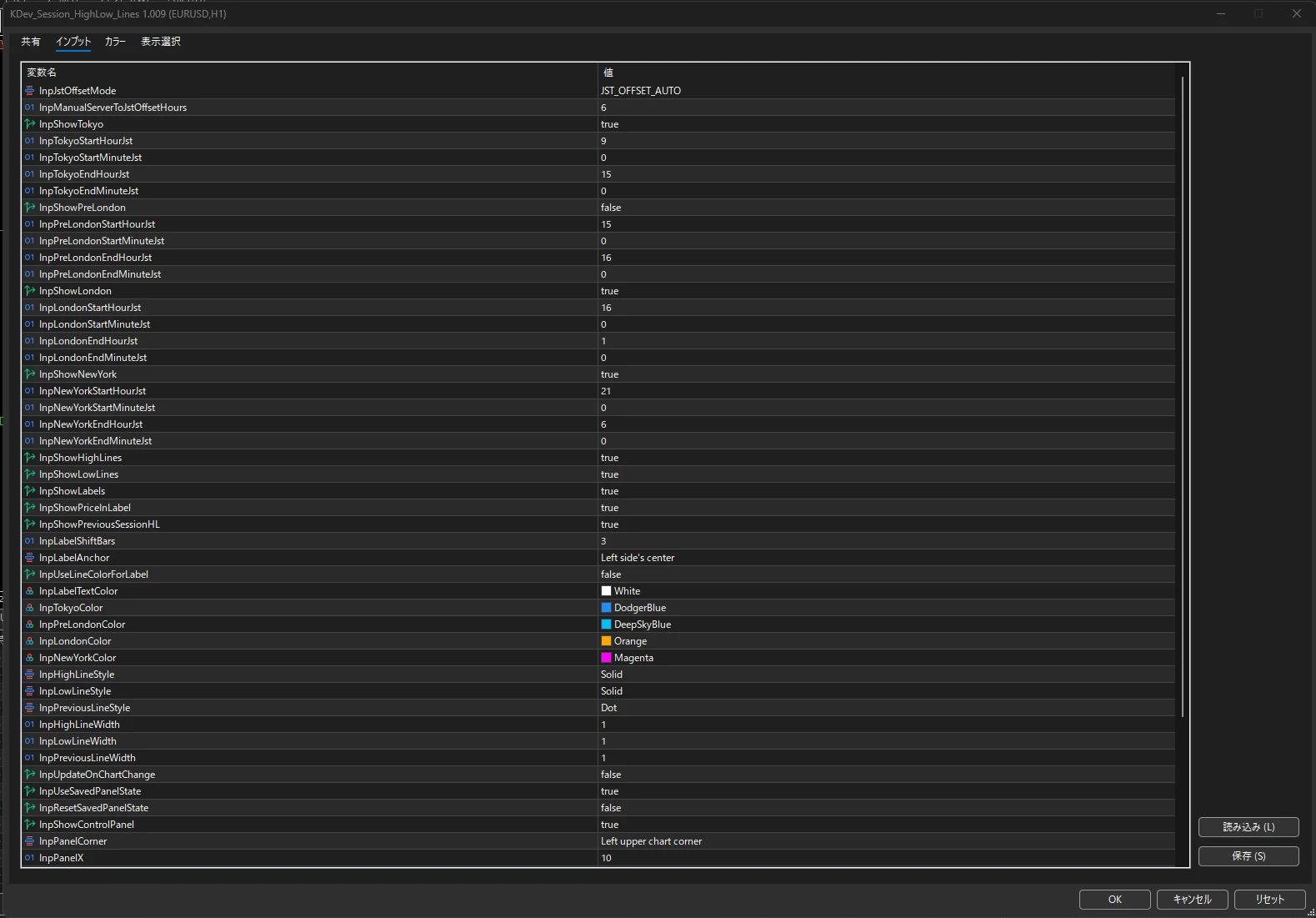This screenshot has width=1316, height=918.
Task: Click the bool icon beside InpShowControlPanel
Action: 30,825
